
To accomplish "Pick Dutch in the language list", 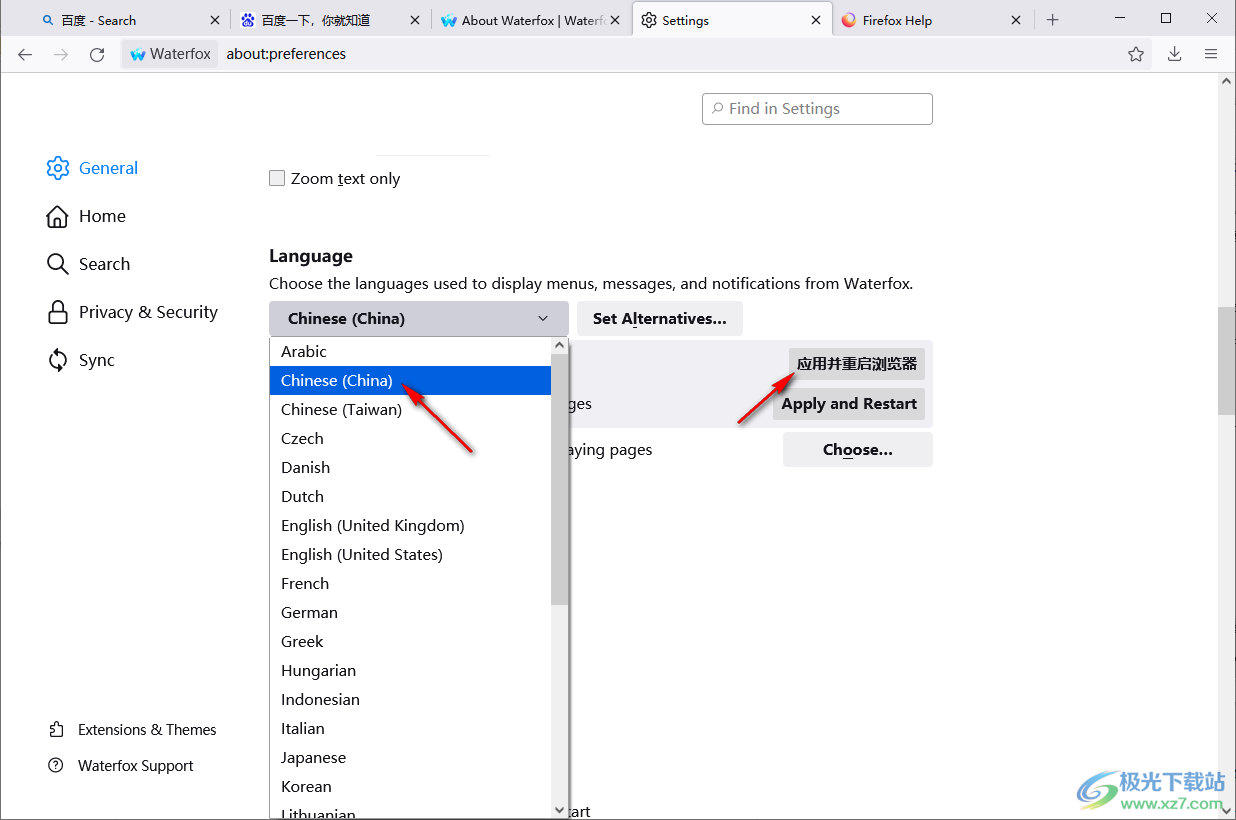I will click(x=410, y=496).
